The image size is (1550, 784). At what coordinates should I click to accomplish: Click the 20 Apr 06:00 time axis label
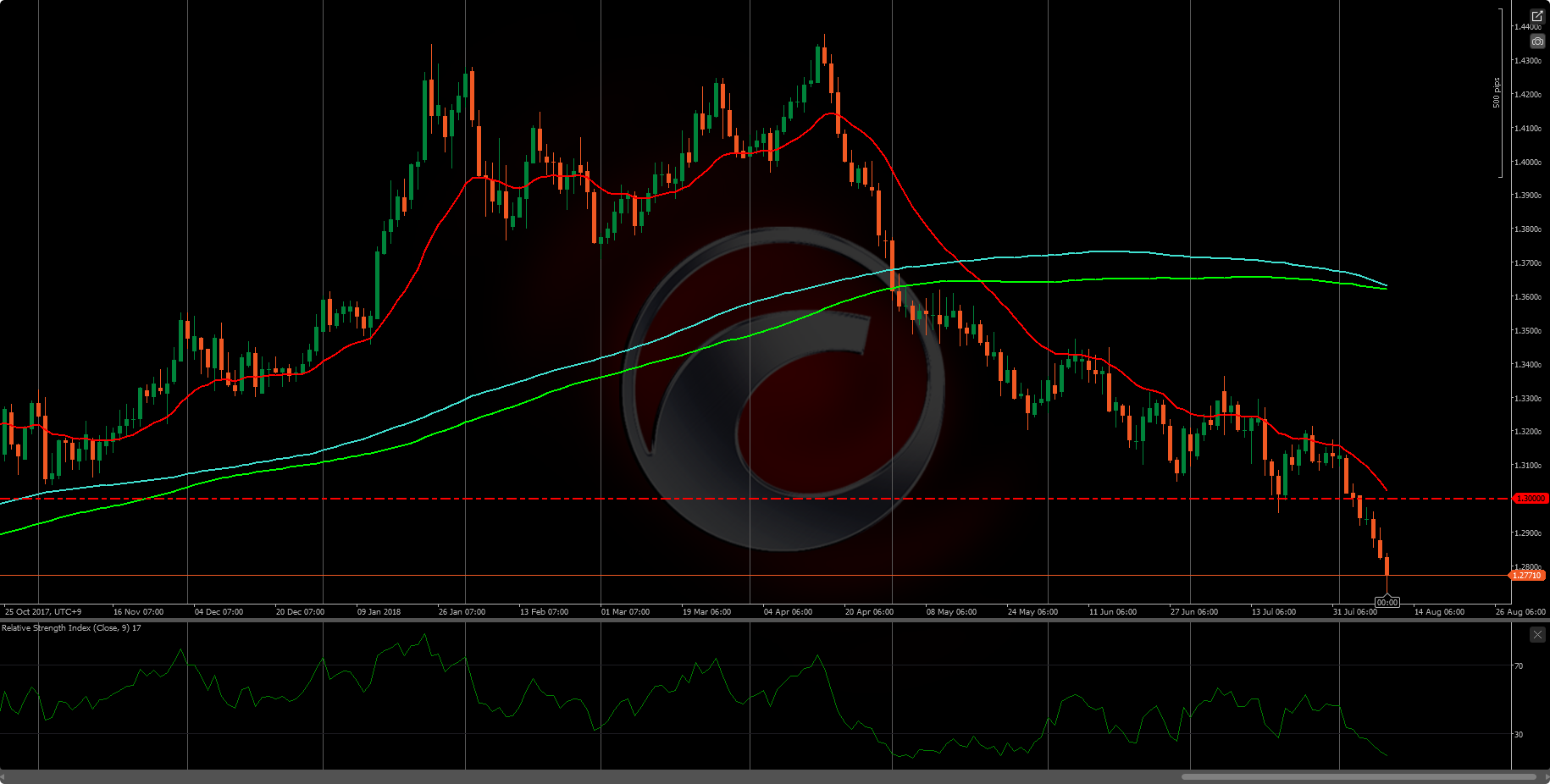tap(869, 611)
